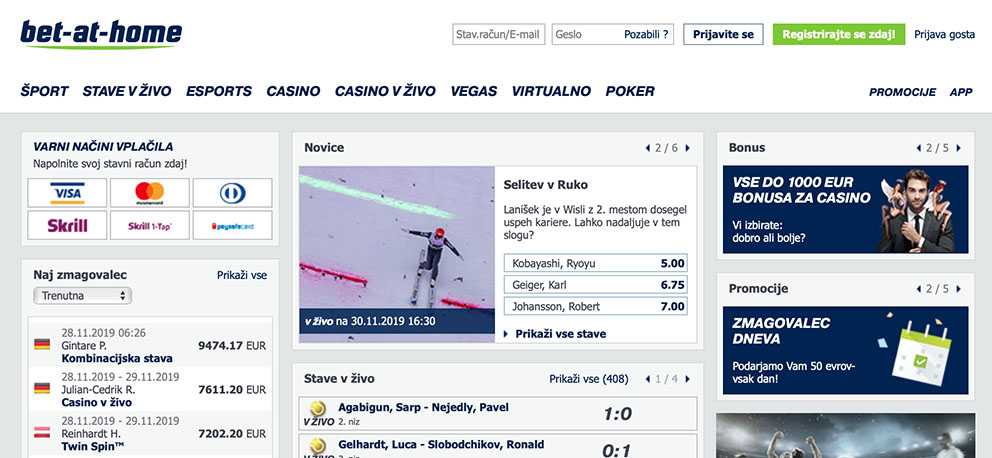Click tennis ball icon for Agabigun match
The image size is (992, 458).
318,408
